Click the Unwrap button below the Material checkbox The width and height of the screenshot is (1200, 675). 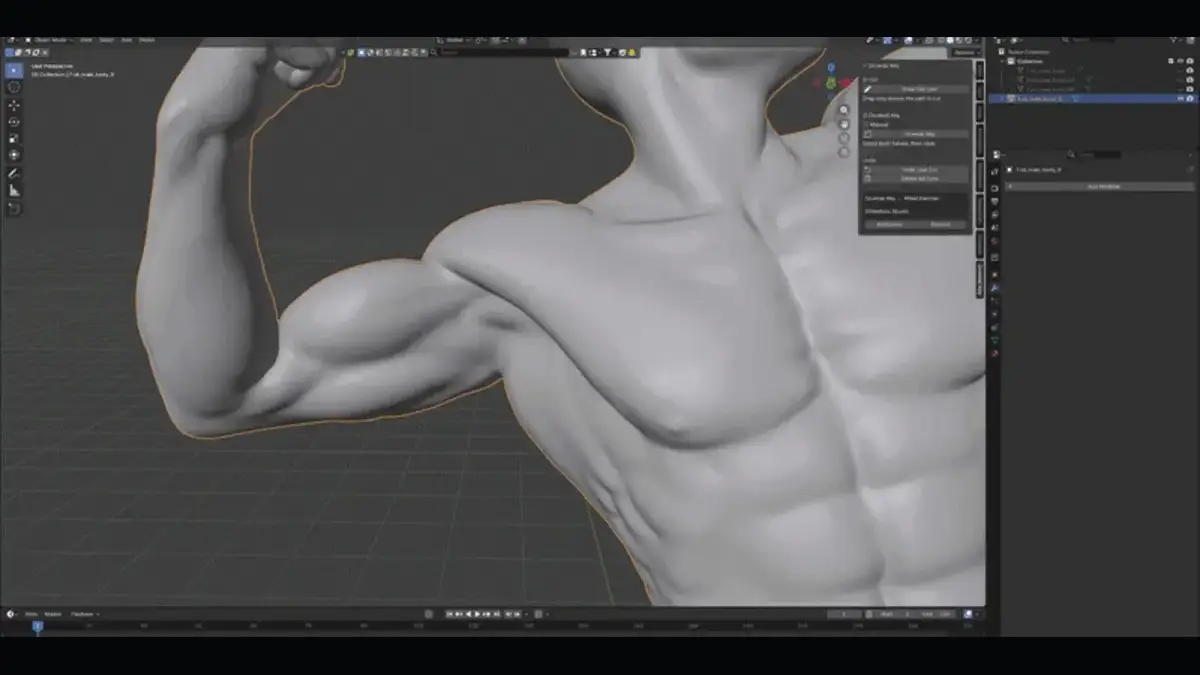click(916, 134)
